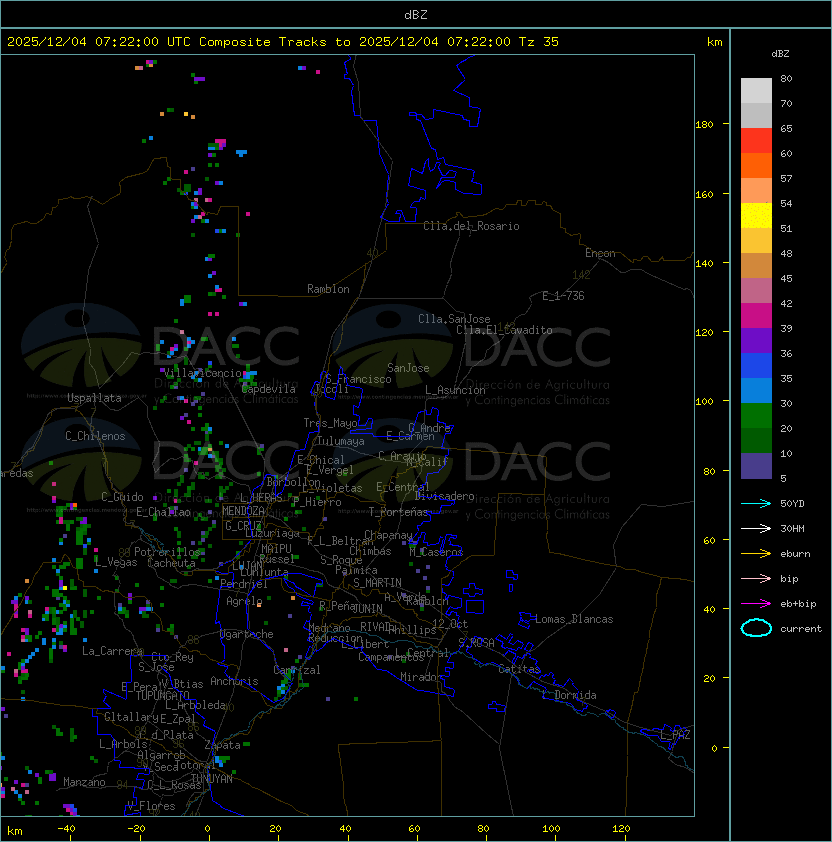Click the cyan 50YD arrow icon

click(756, 503)
